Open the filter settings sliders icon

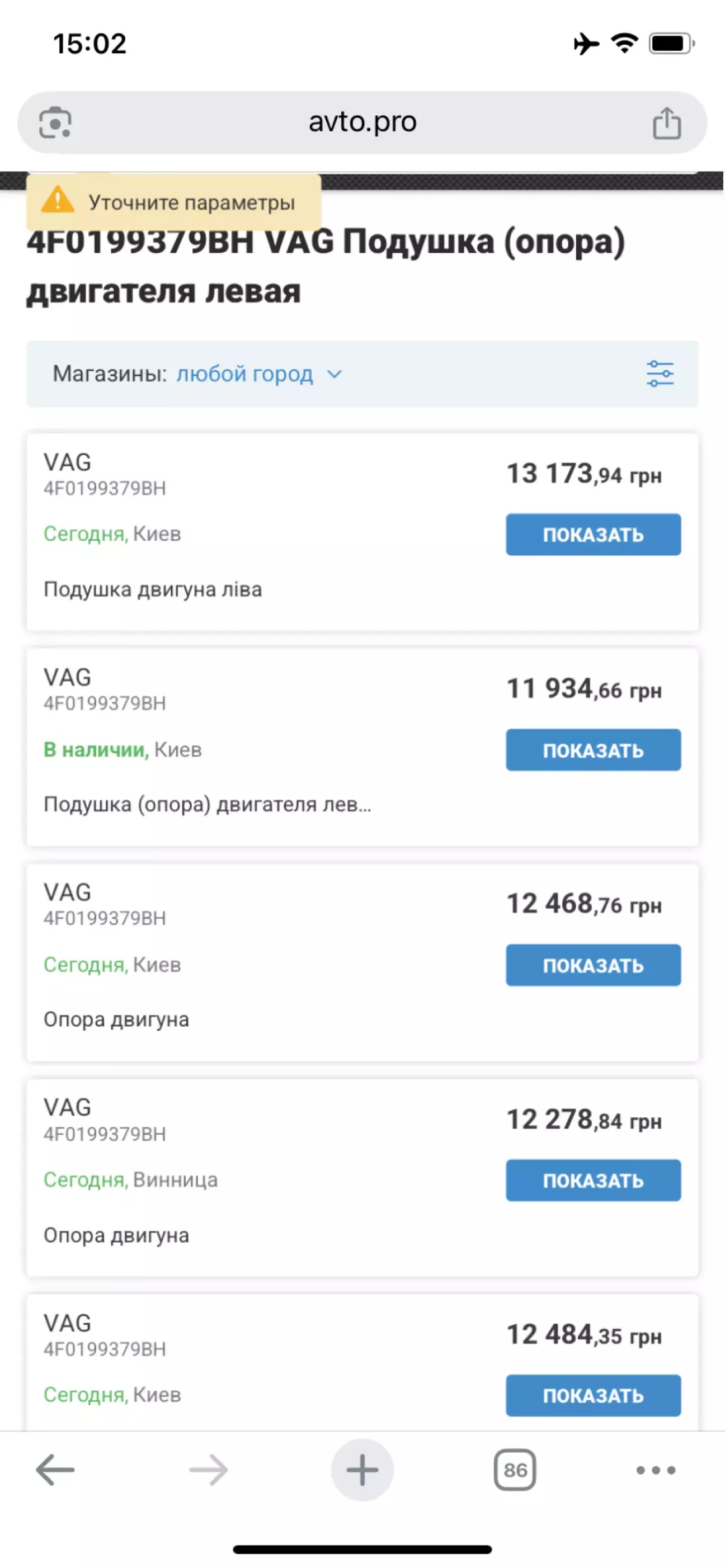pos(660,373)
